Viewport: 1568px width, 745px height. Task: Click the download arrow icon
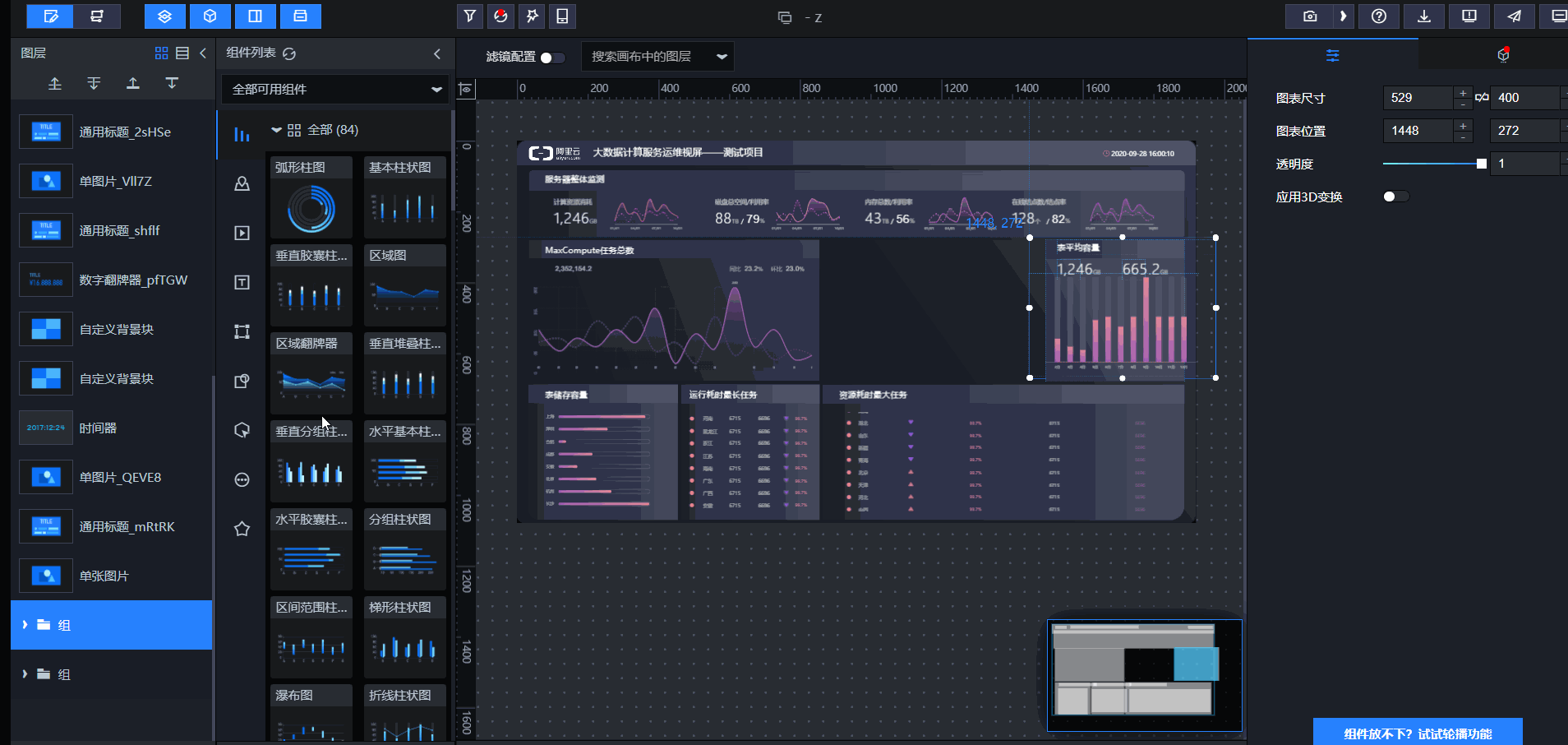1424,16
